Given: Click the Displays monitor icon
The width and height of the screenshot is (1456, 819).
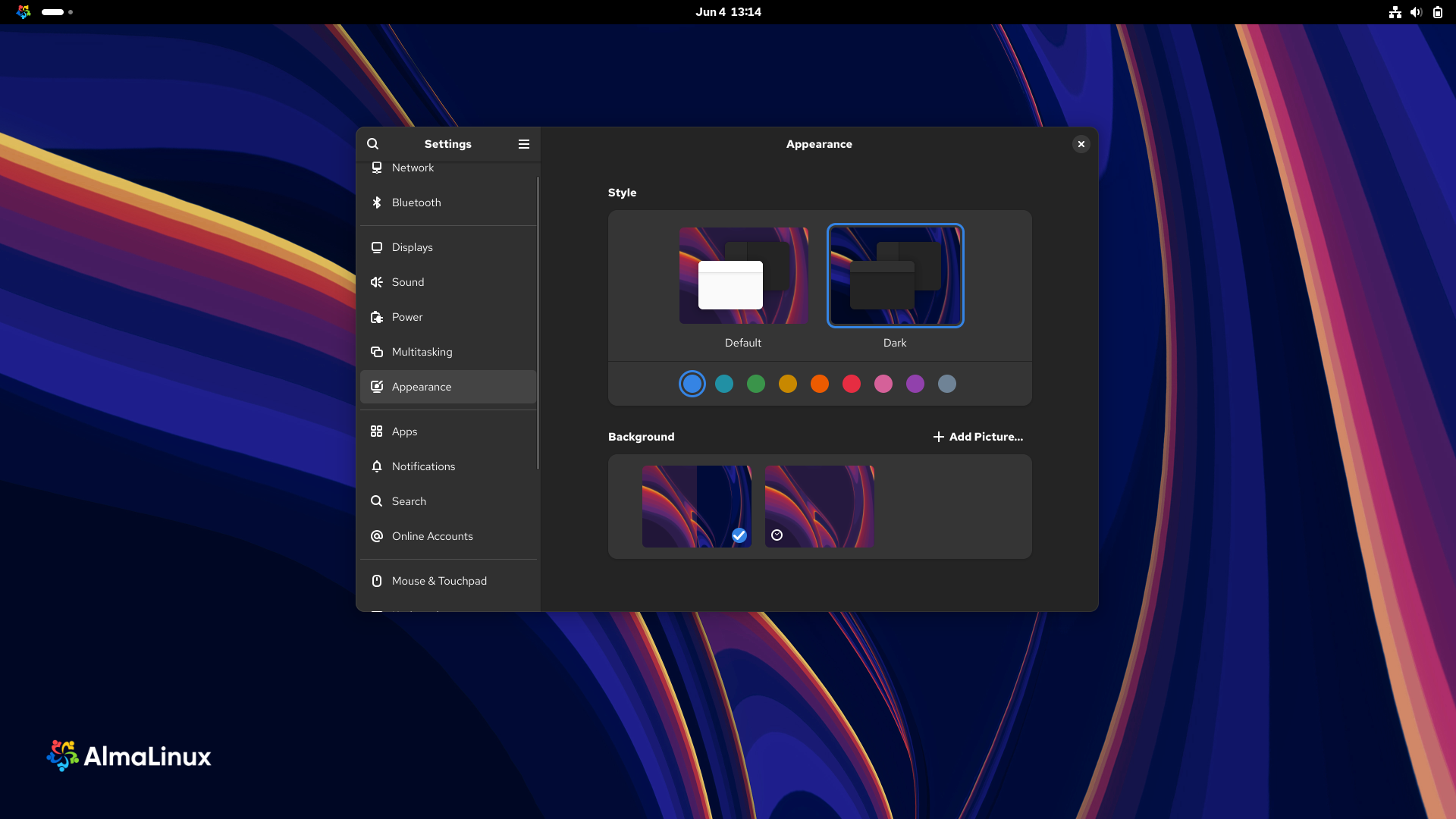Looking at the screenshot, I should [x=377, y=247].
